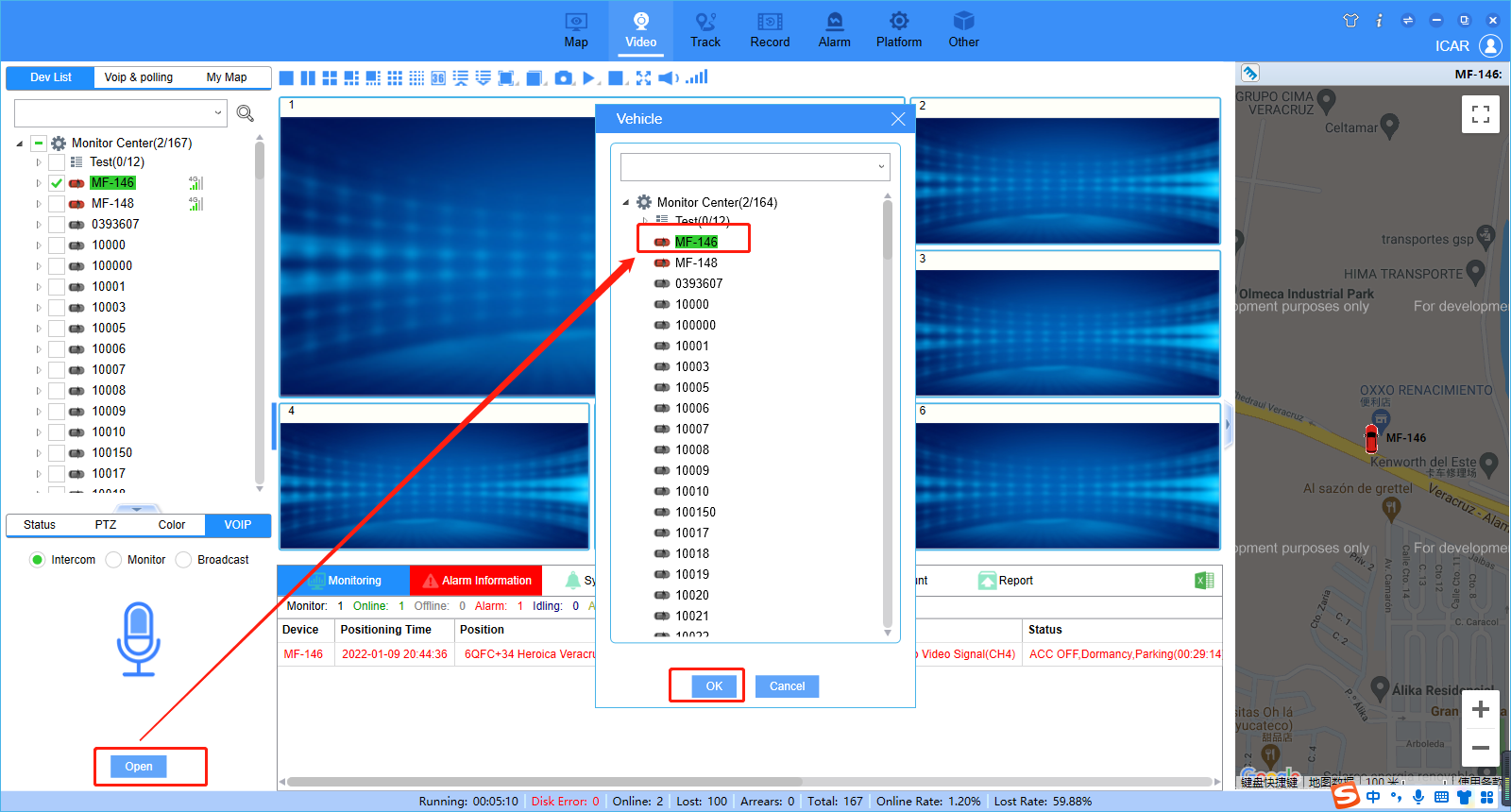This screenshot has width=1511, height=812.
Task: Select the Intercom radio button
Action: (37, 560)
